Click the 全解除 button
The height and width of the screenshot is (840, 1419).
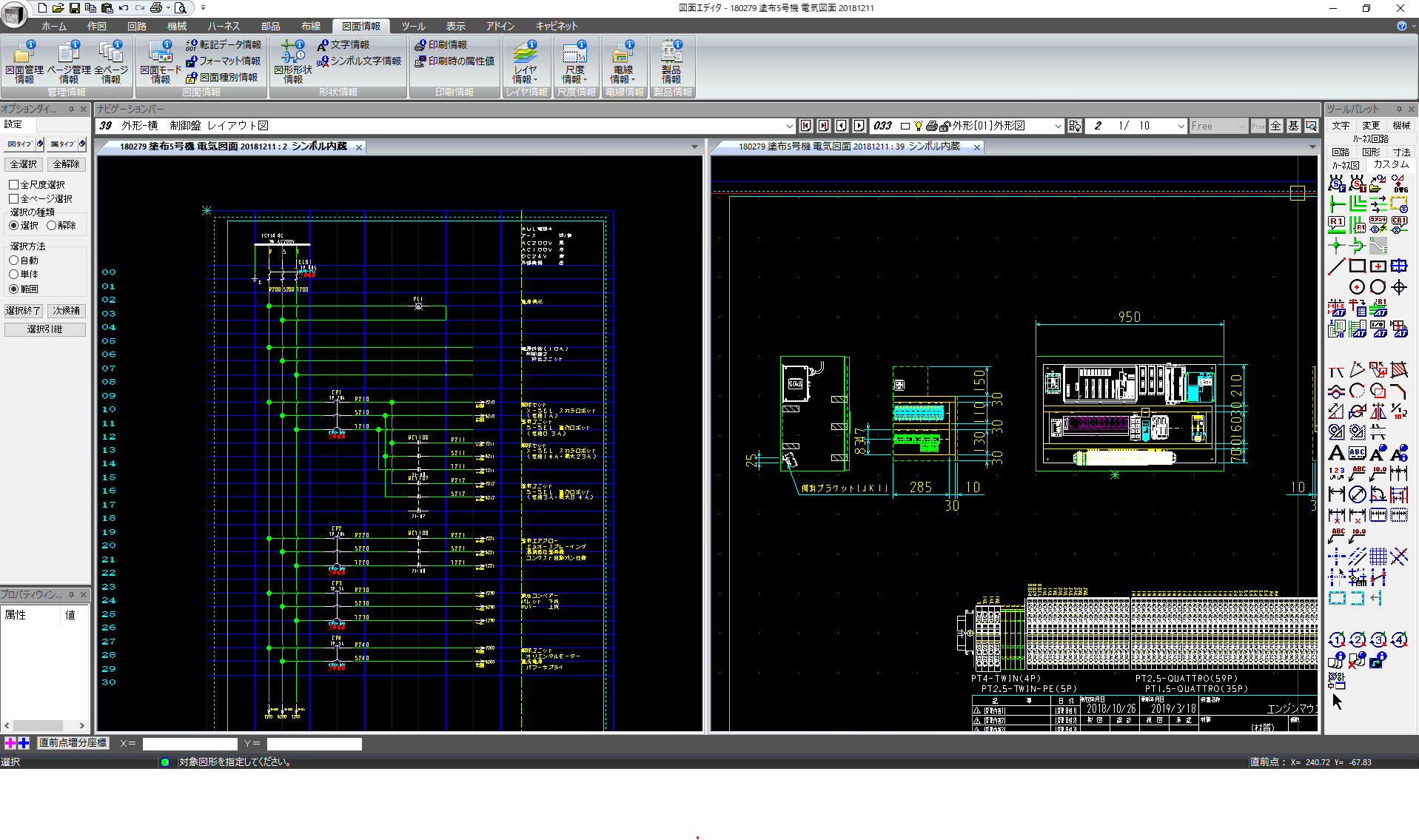(x=67, y=164)
